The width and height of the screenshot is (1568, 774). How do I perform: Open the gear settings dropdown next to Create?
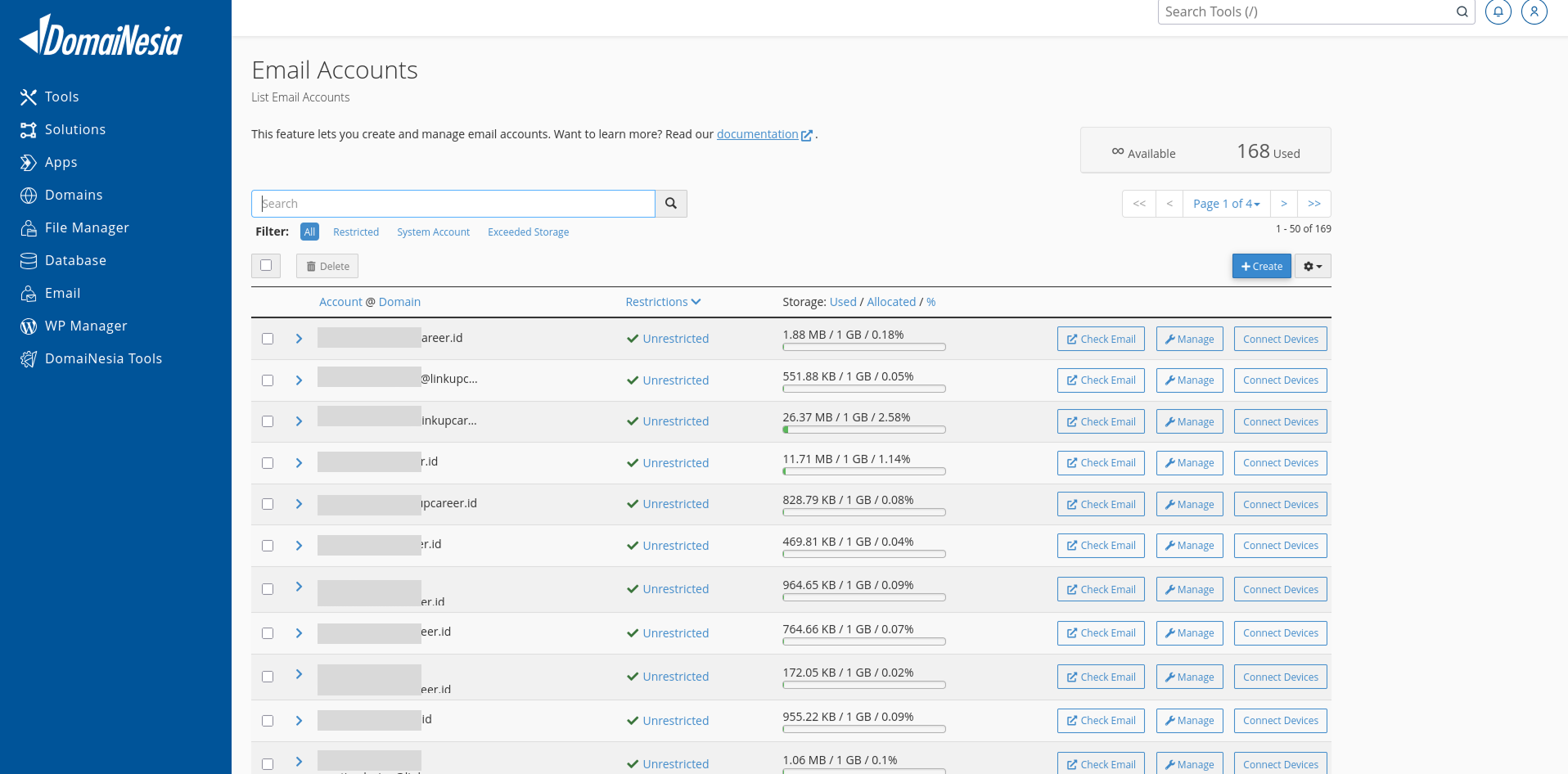pyautogui.click(x=1313, y=266)
